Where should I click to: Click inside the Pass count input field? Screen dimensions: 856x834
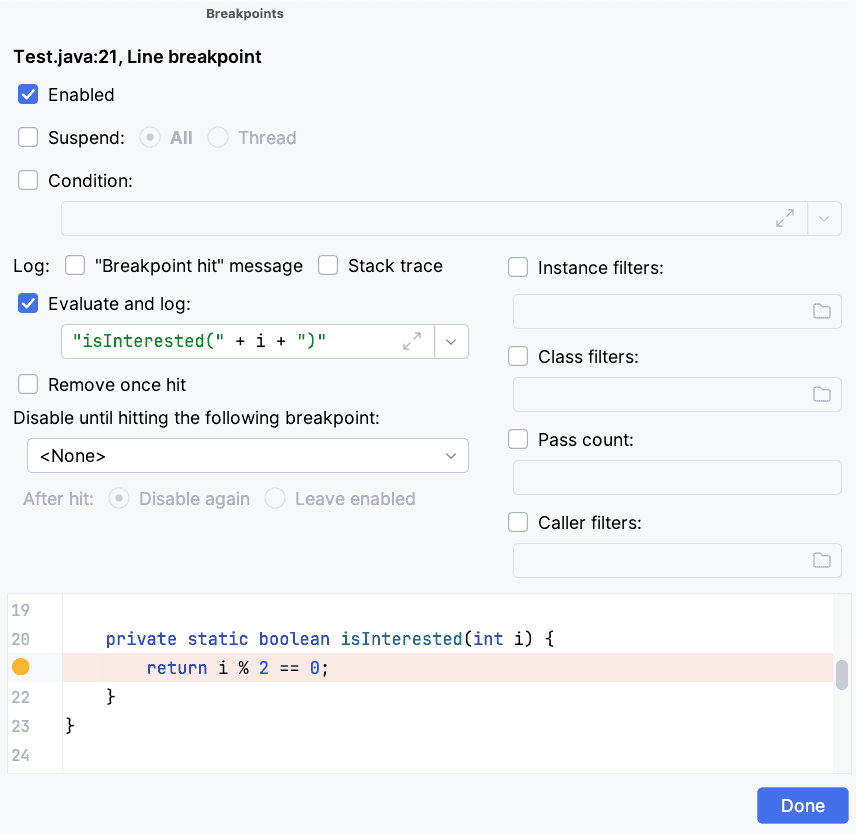(x=676, y=478)
